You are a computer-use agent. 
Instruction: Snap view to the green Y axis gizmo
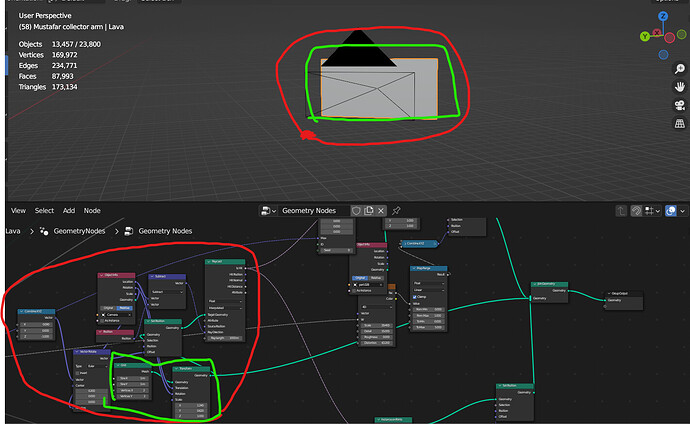point(645,37)
